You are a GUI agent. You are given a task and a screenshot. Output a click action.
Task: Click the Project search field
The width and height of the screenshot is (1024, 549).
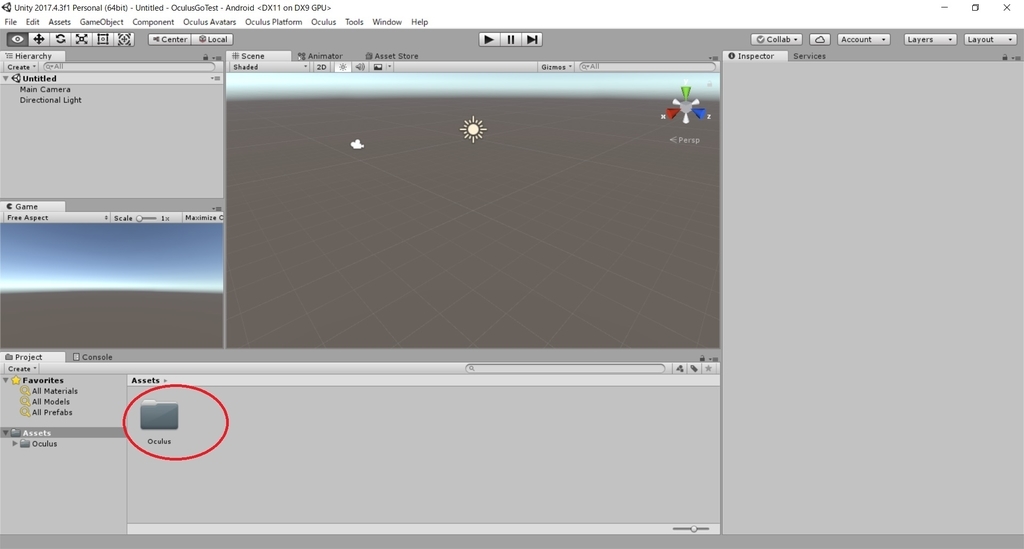click(565, 368)
